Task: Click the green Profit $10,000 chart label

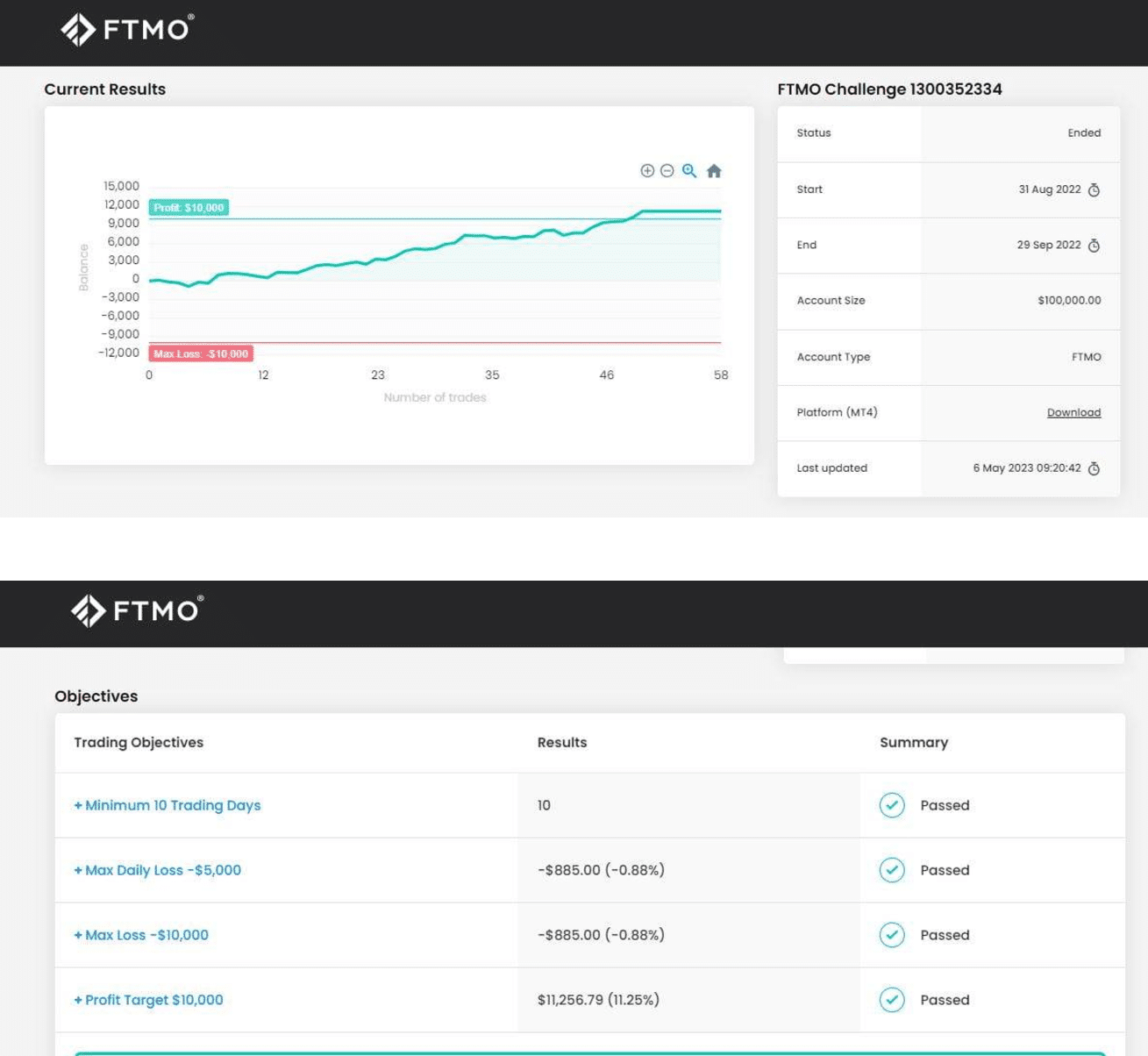Action: (189, 208)
